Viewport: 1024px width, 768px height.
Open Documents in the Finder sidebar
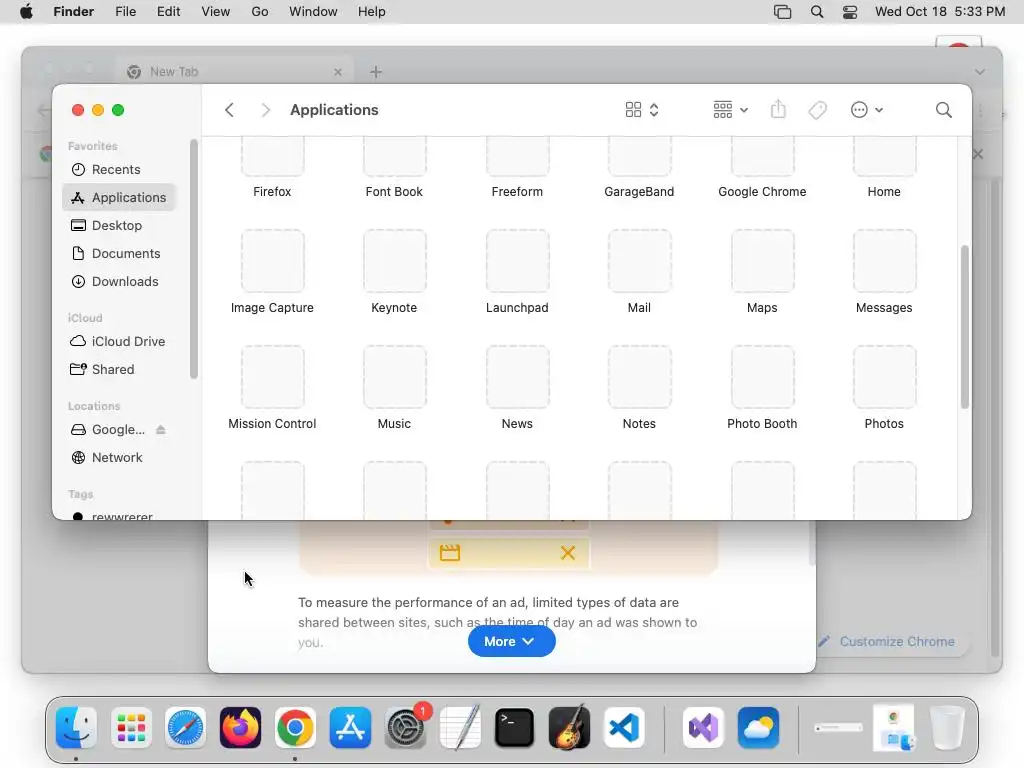tap(119, 253)
